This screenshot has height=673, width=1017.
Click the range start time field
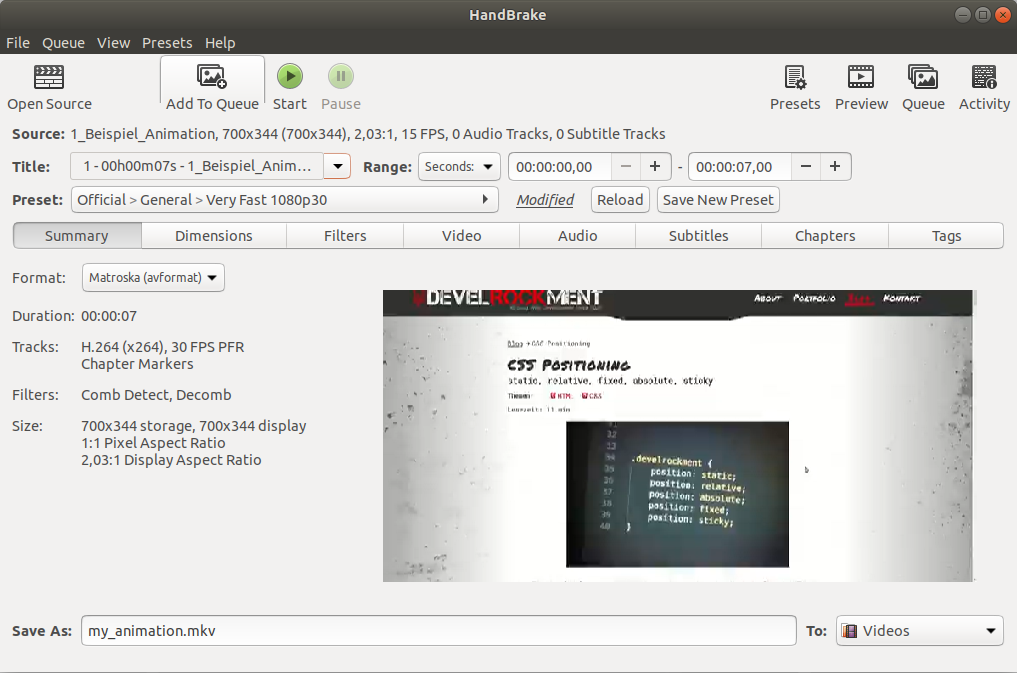point(559,167)
